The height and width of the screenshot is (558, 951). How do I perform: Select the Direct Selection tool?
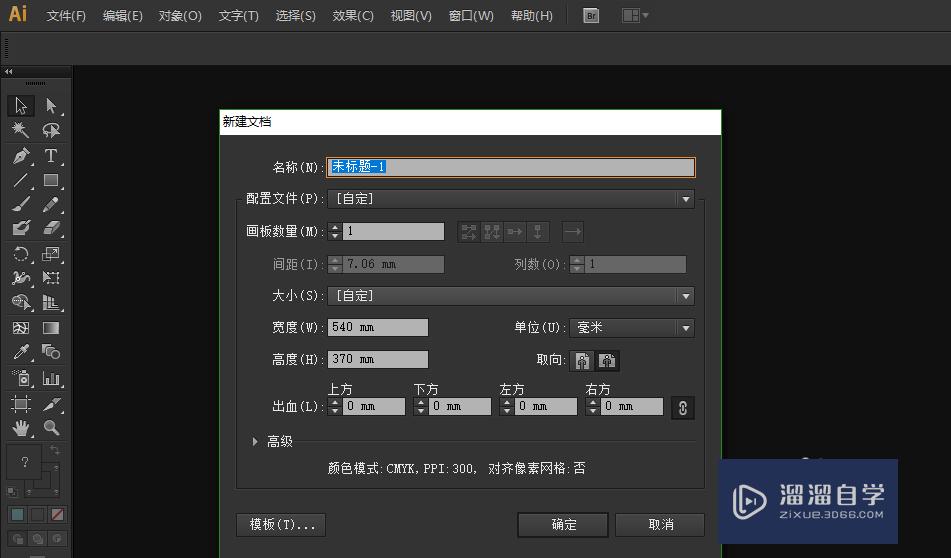(51, 106)
